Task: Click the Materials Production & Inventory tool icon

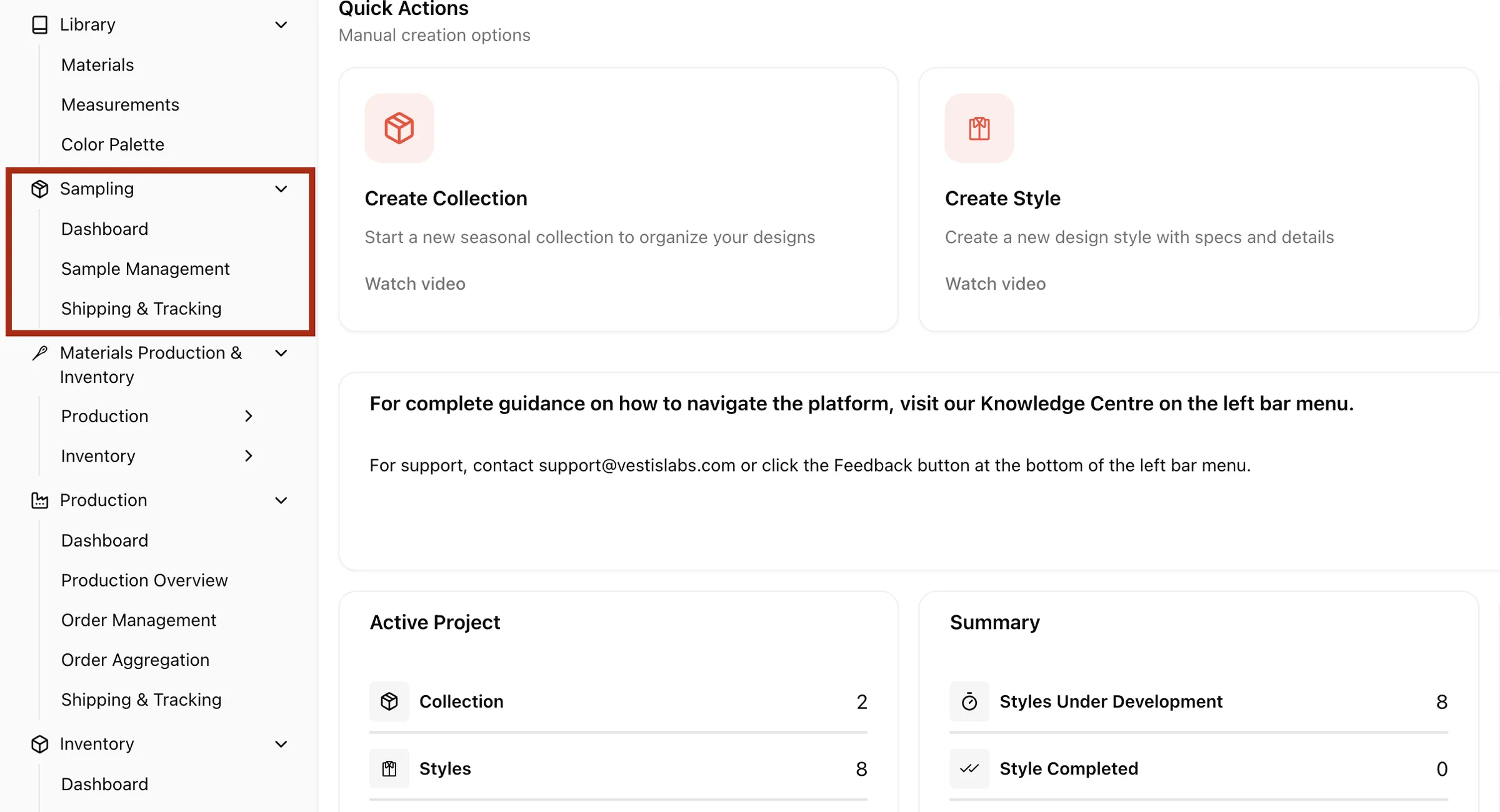Action: pos(40,353)
